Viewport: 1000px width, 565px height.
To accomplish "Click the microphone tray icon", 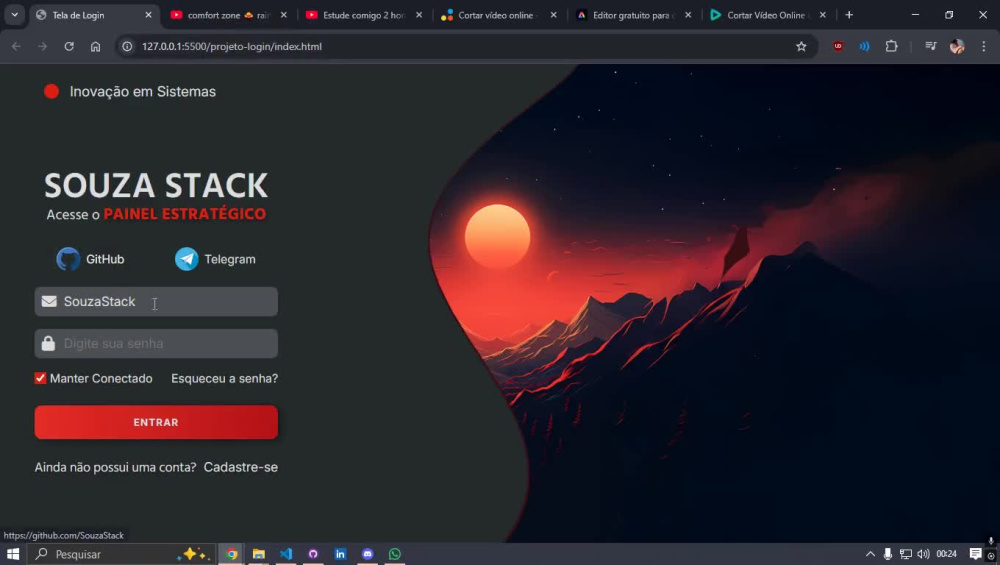I will 888,554.
